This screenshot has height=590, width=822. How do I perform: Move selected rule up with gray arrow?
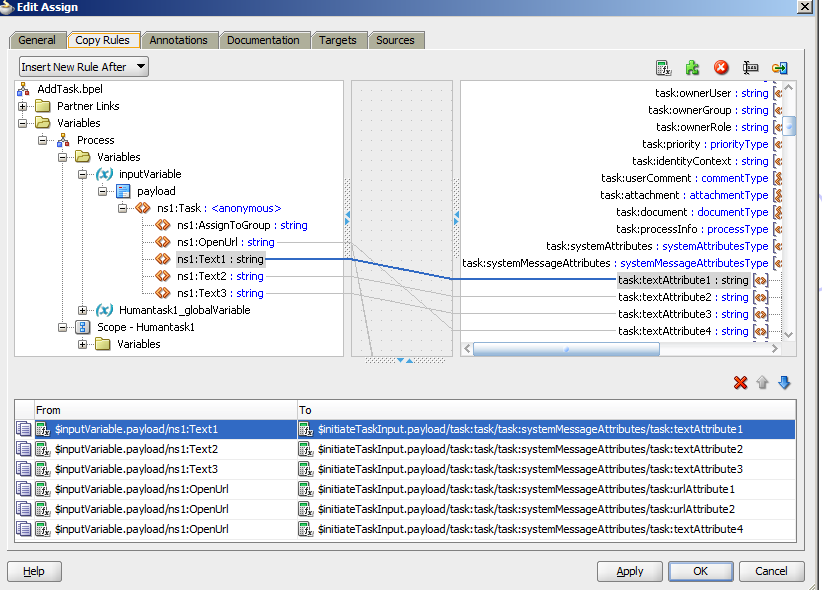coord(762,383)
